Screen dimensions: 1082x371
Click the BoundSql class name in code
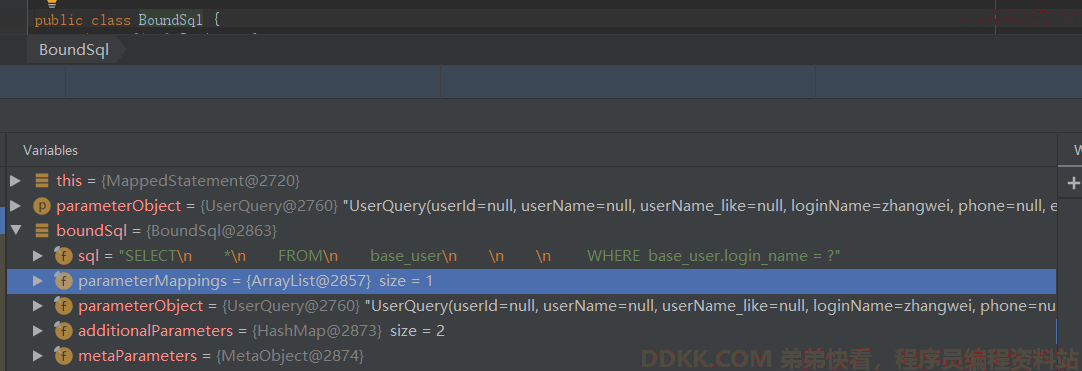[x=170, y=20]
